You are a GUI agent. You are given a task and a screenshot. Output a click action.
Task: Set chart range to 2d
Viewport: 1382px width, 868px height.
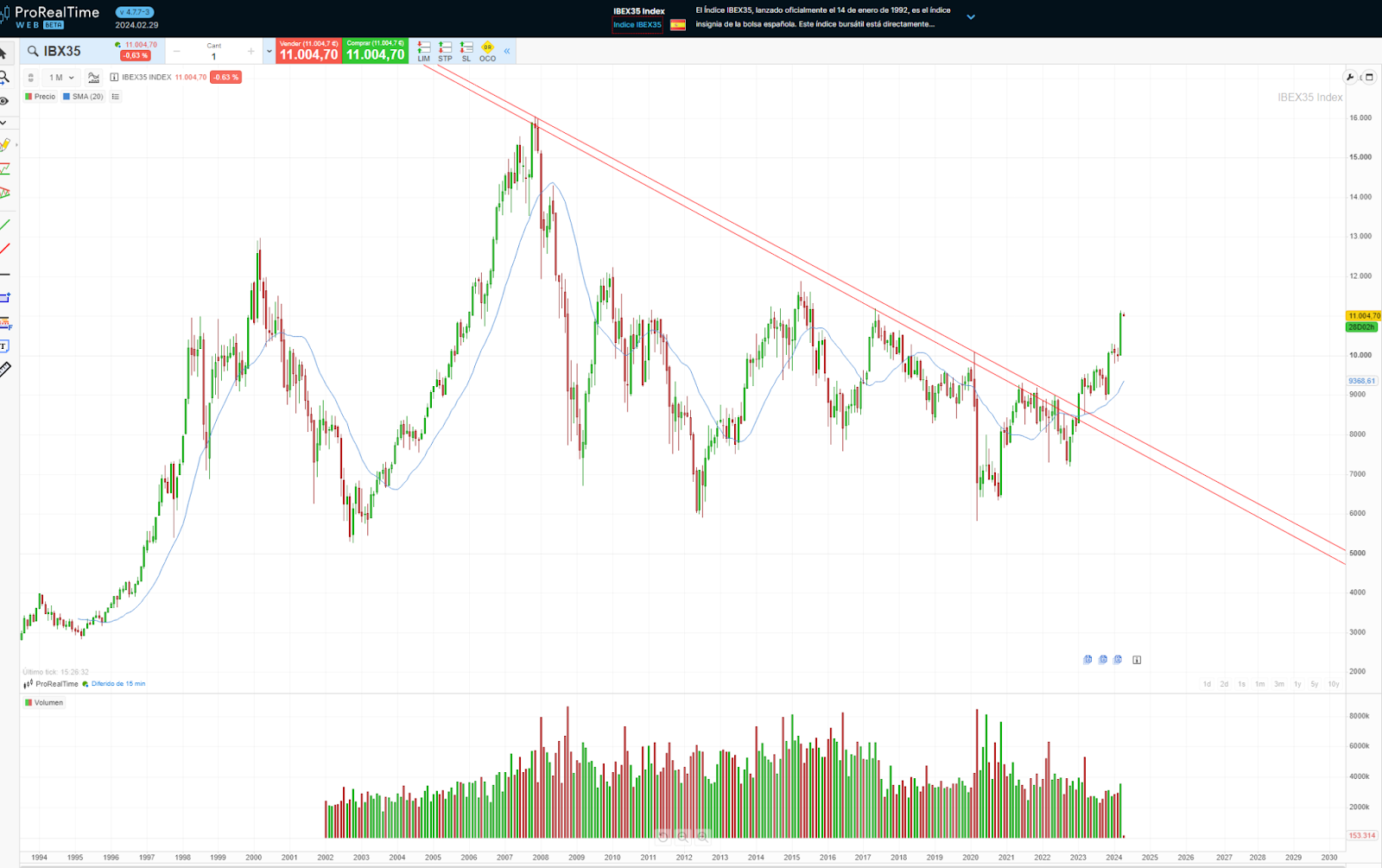pos(1224,684)
